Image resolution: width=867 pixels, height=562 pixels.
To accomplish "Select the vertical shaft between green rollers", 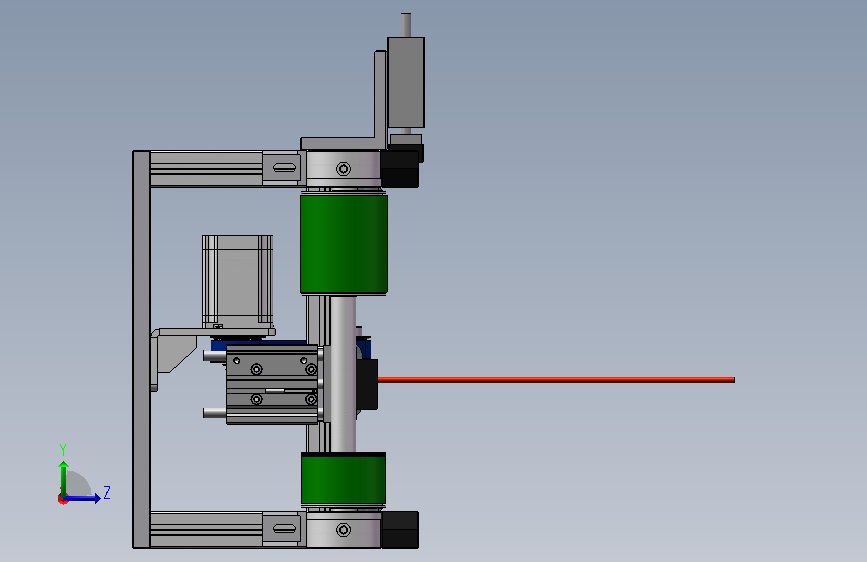I will 343,374.
